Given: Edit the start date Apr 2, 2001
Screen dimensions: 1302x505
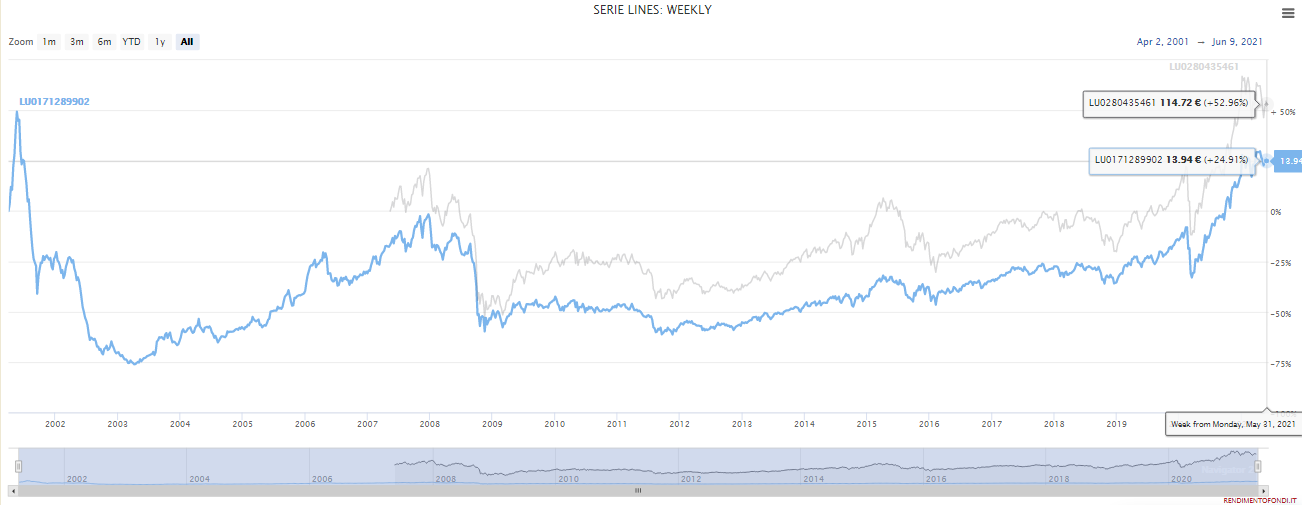Looking at the screenshot, I should point(1162,42).
